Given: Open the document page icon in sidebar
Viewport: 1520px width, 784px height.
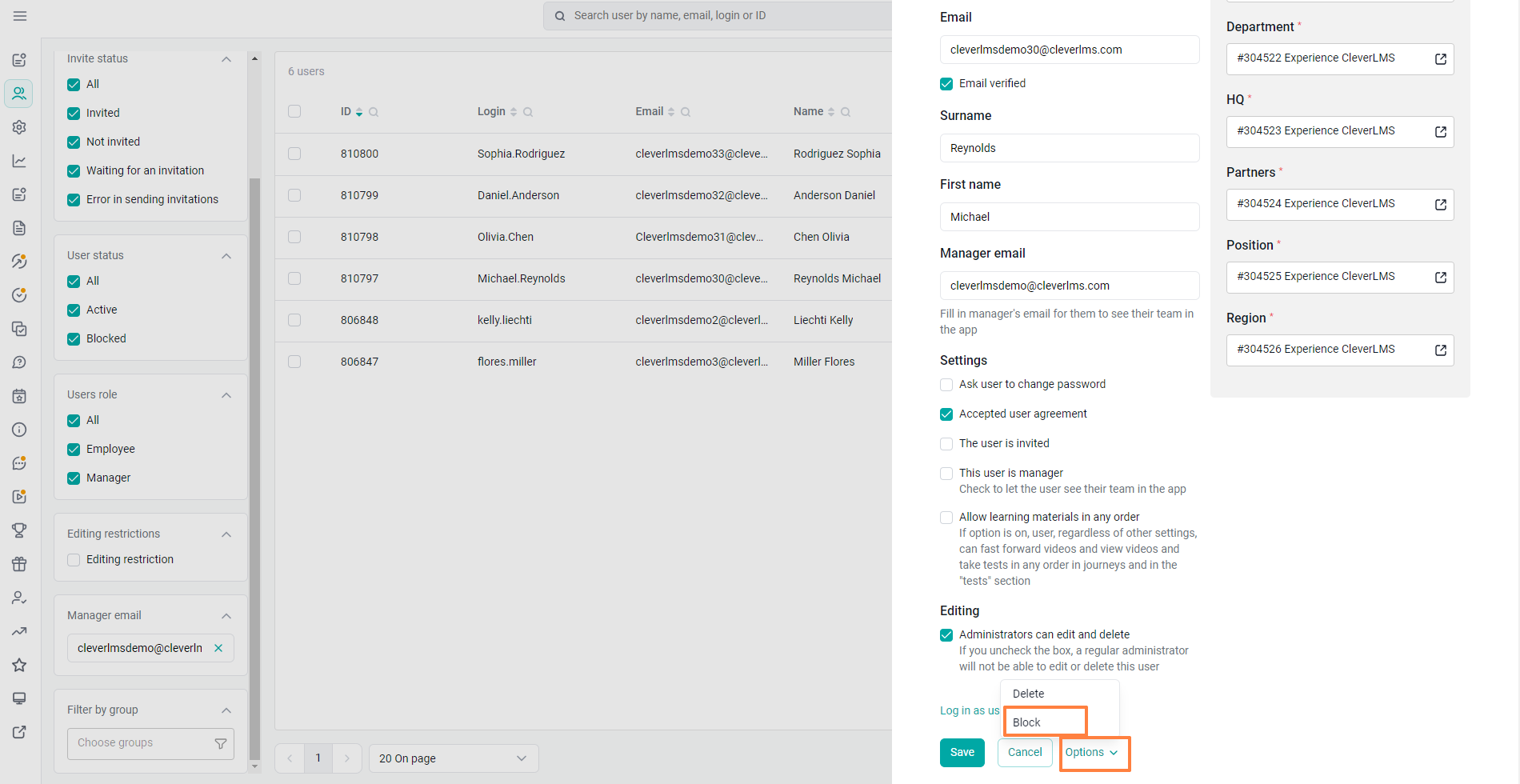Looking at the screenshot, I should [19, 228].
